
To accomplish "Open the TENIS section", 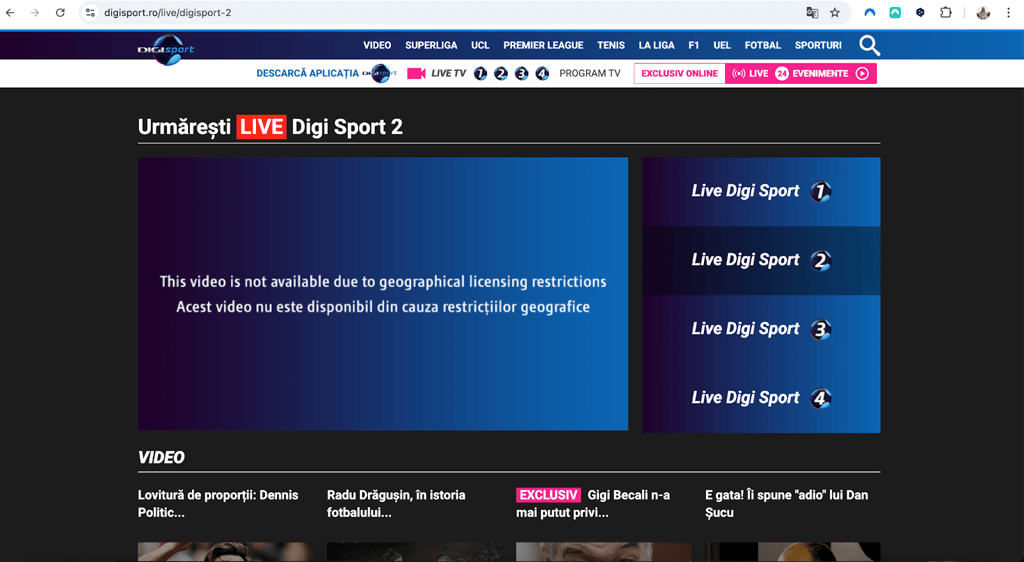I will (x=611, y=45).
